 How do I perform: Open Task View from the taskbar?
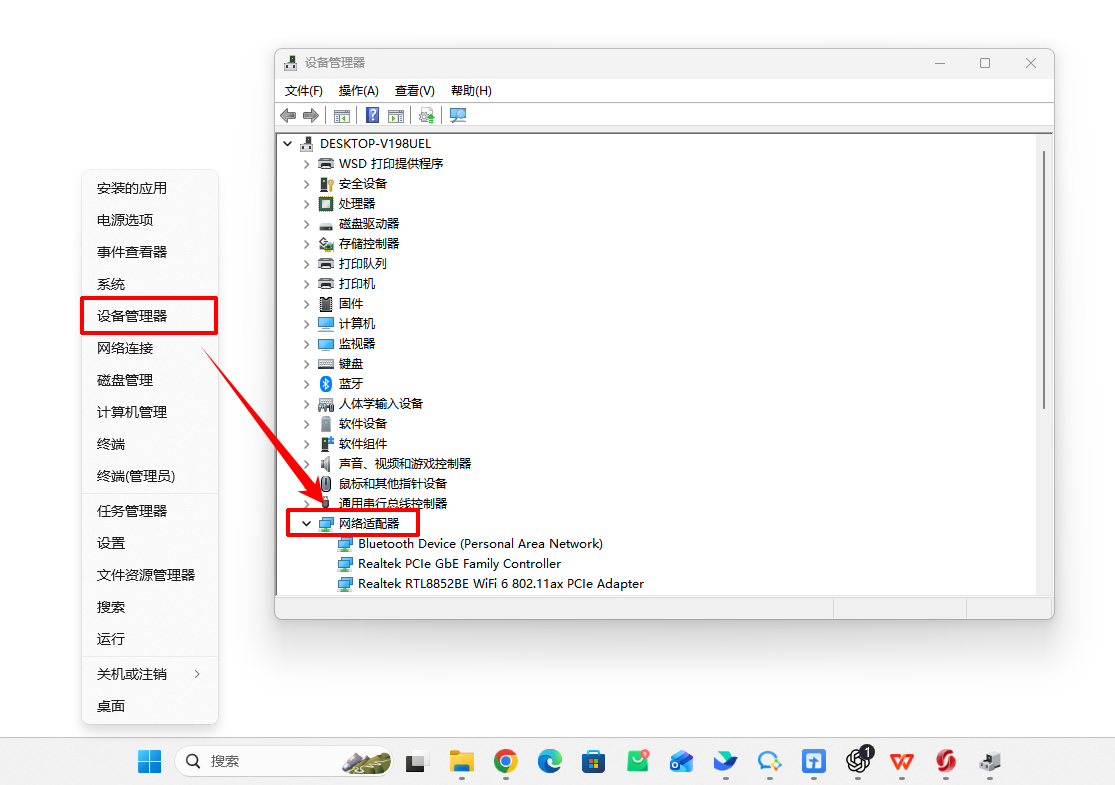[417, 762]
